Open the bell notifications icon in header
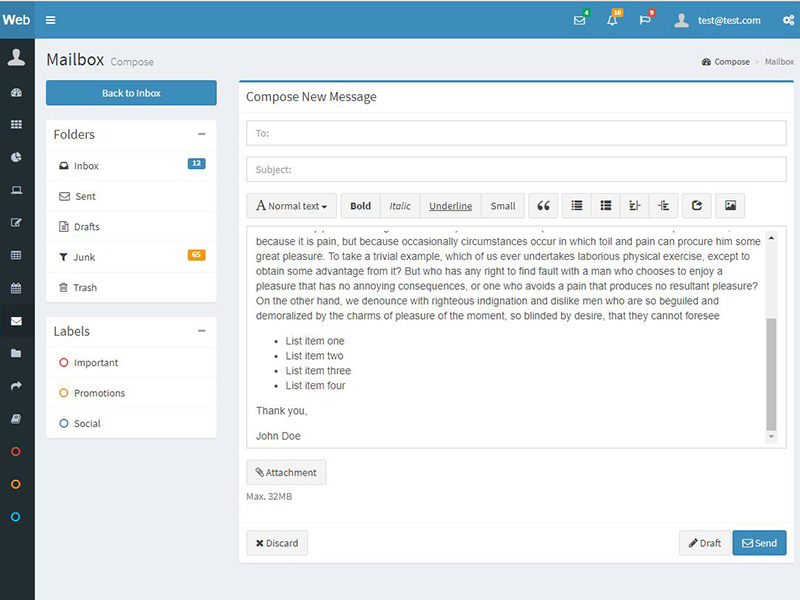 (612, 20)
